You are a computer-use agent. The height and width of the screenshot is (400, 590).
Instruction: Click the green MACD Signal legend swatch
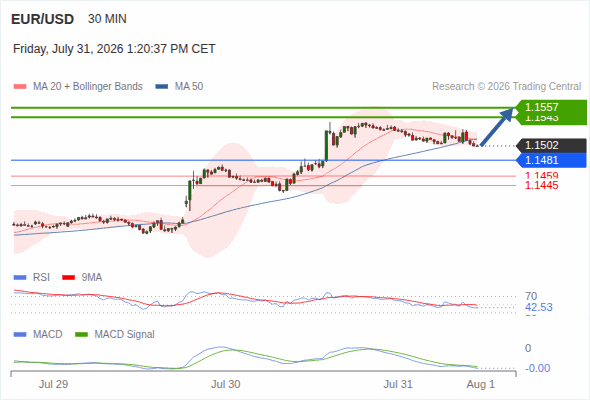tap(81, 335)
